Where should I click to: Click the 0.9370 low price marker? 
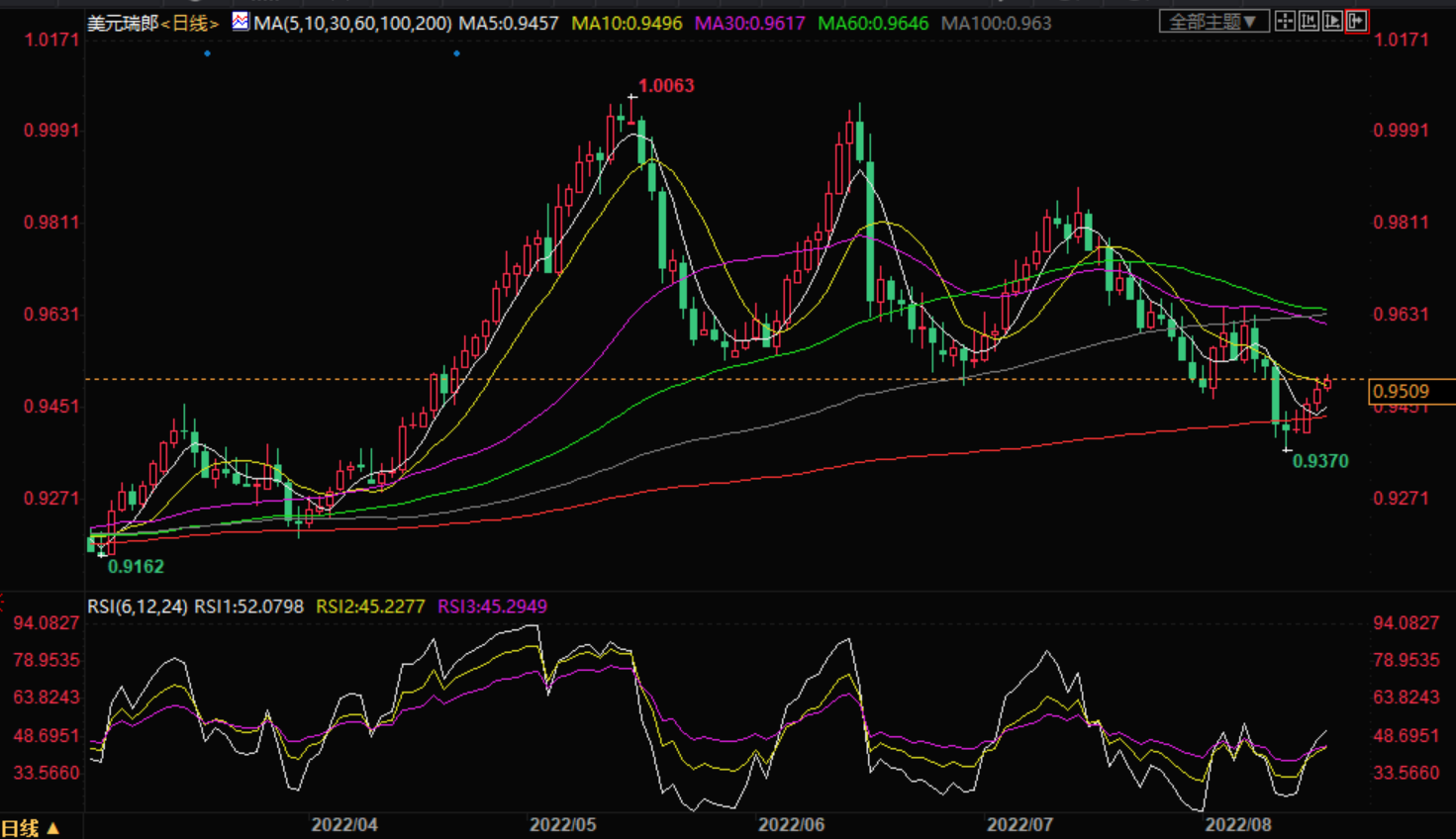1320,461
